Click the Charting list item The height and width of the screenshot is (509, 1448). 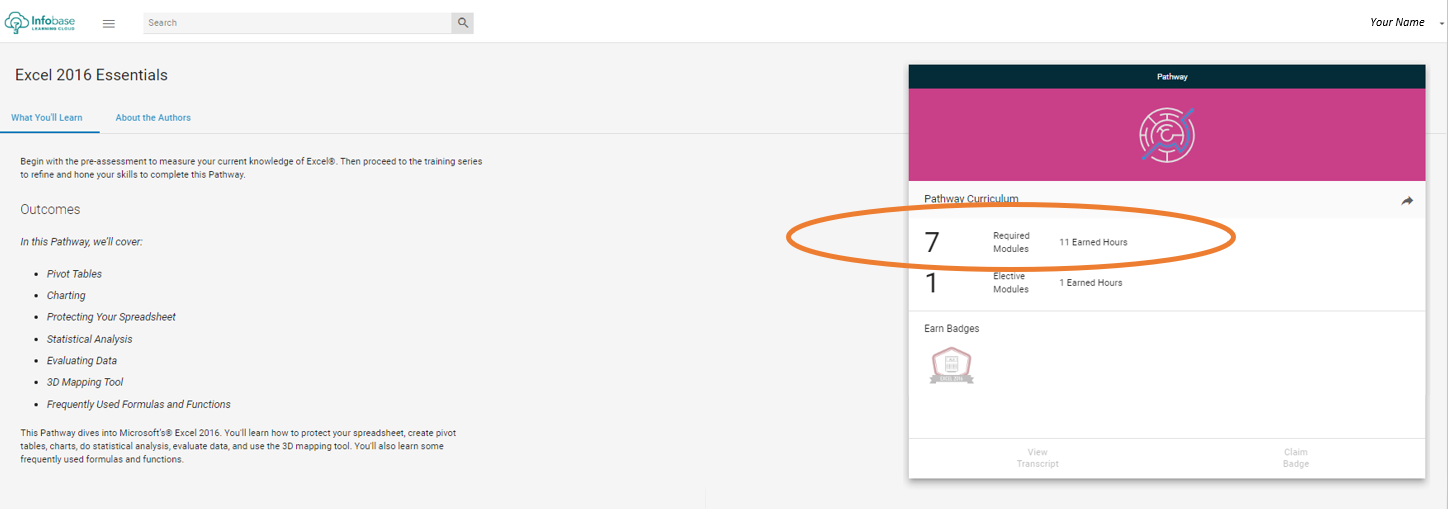click(66, 296)
